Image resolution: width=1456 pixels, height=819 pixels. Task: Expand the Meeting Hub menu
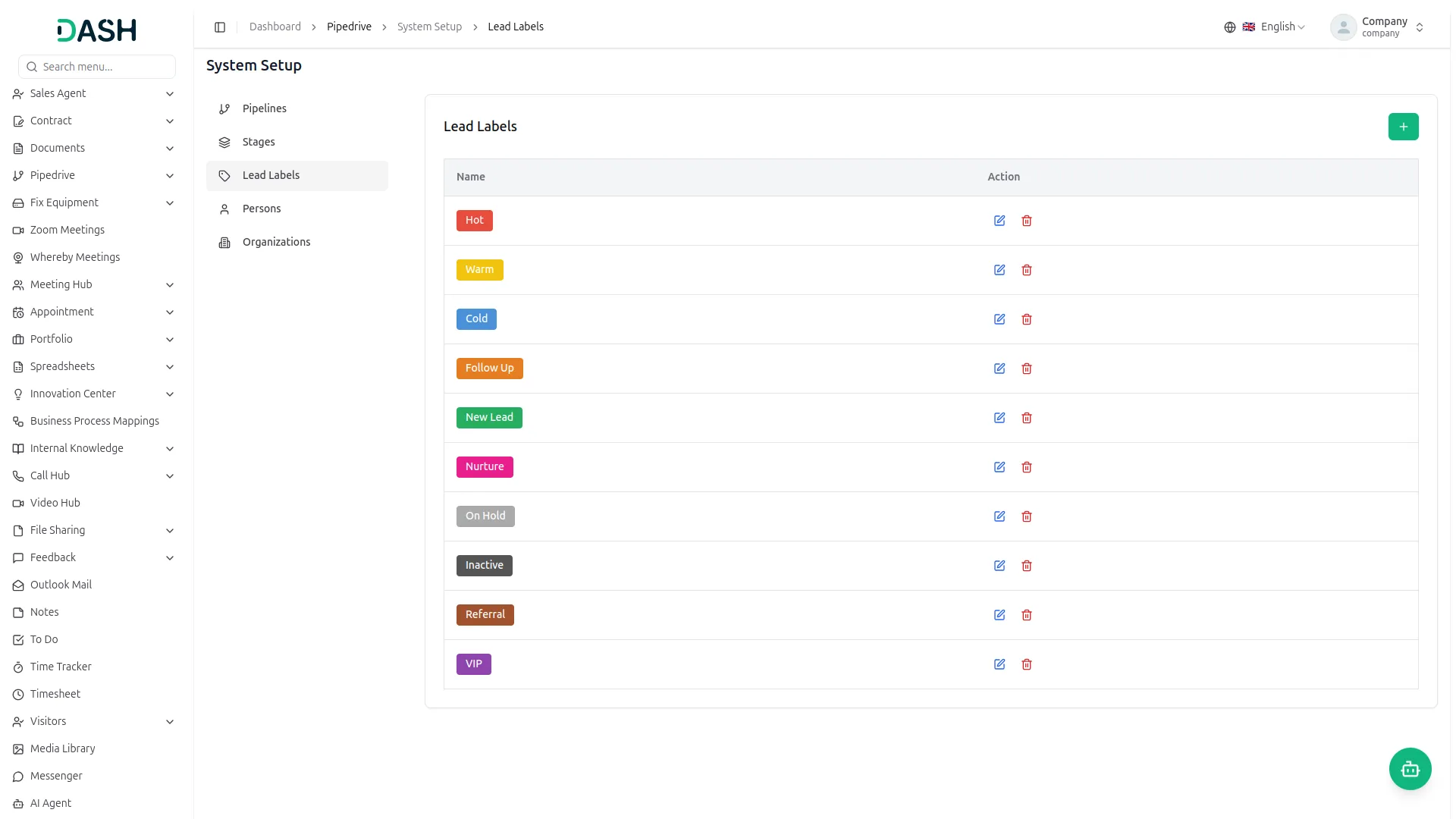[x=94, y=284]
